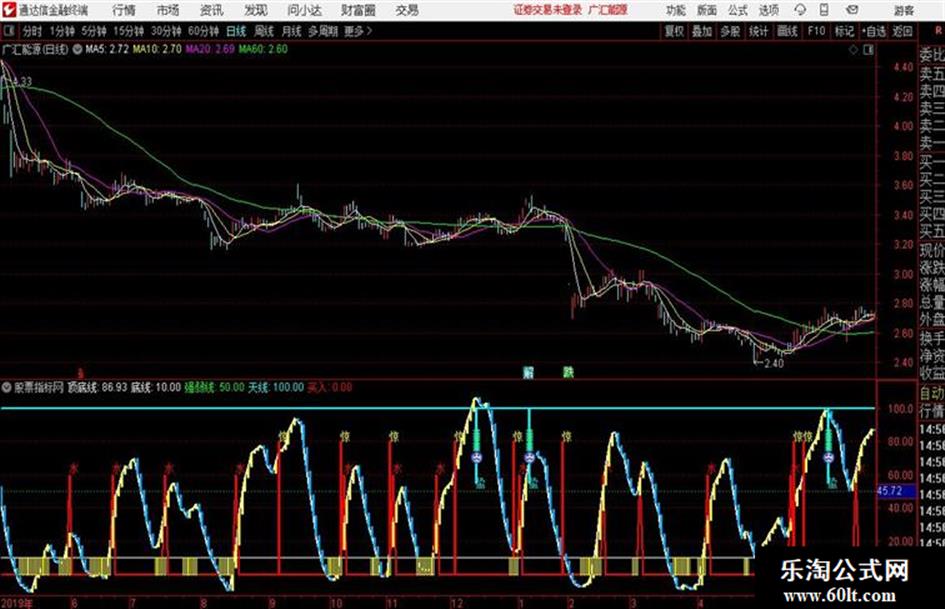Click the MA20: 2.69 indicator value
945x609 pixels.
point(210,49)
